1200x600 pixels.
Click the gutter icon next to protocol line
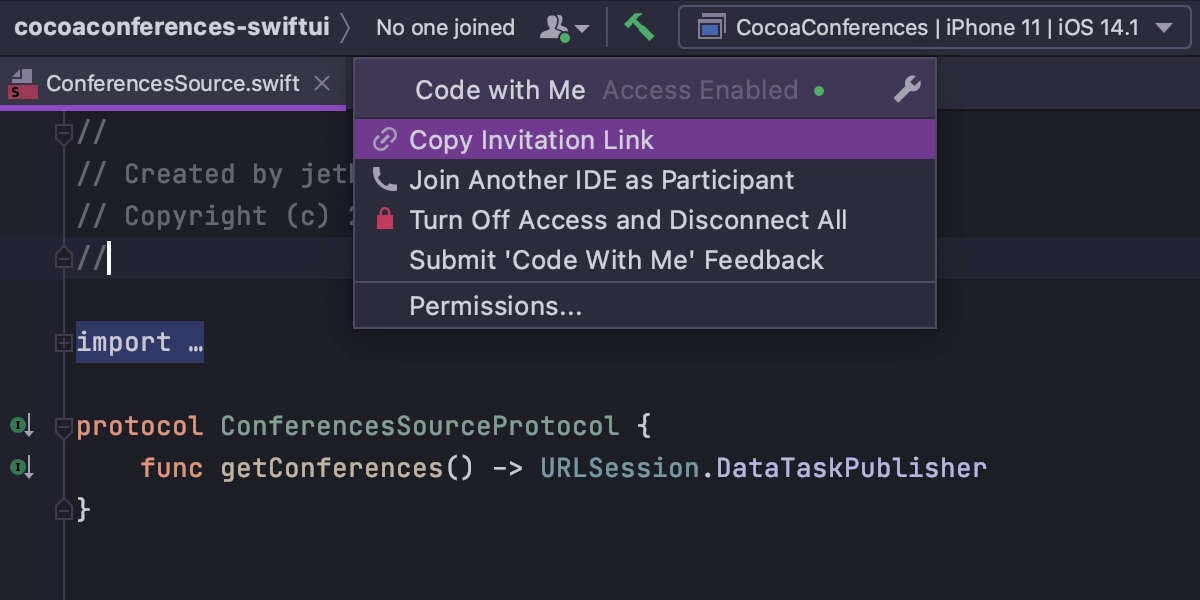22,427
